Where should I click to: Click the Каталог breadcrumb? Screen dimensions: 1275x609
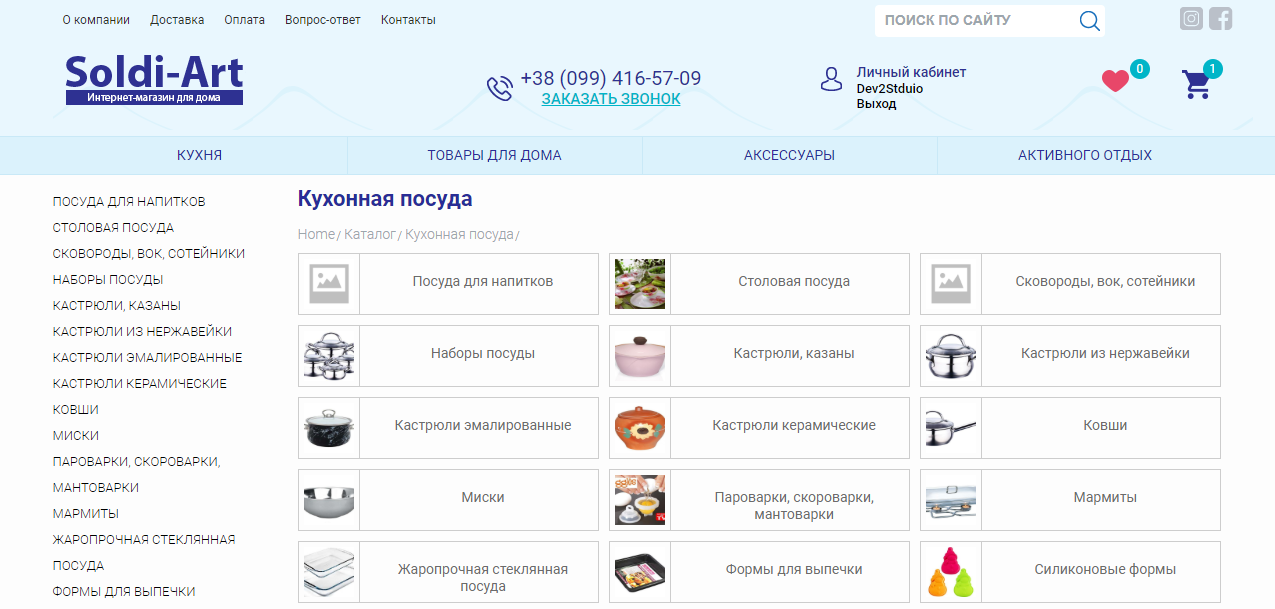(x=370, y=234)
